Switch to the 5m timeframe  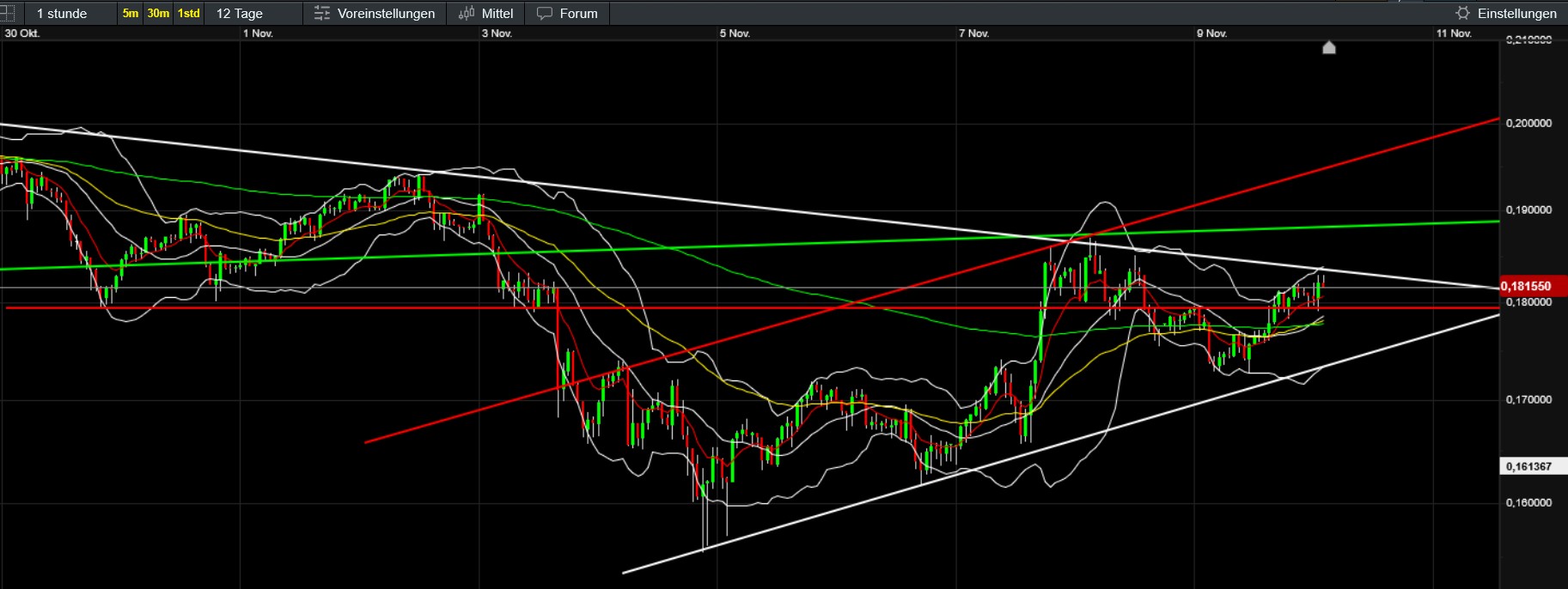pos(131,14)
